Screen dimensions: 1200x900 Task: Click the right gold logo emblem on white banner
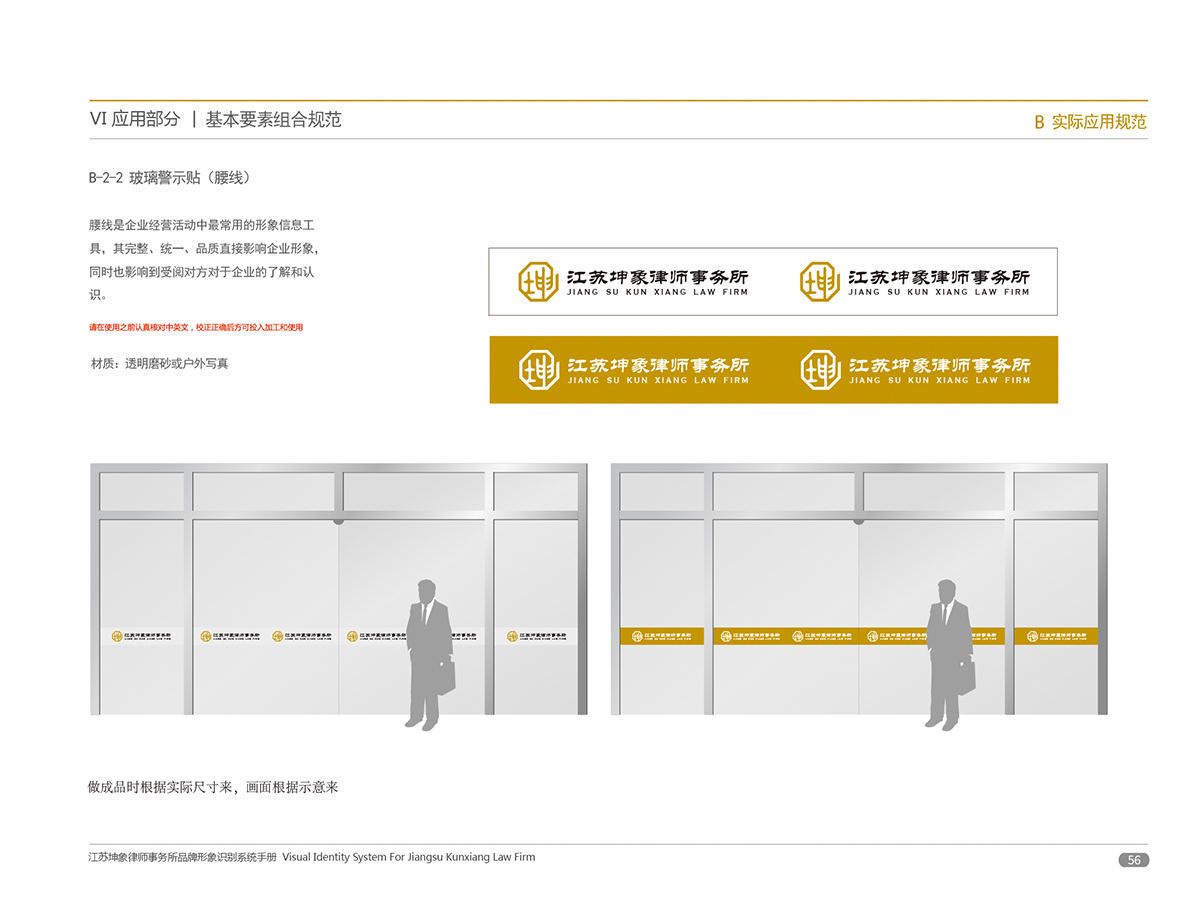[x=819, y=281]
